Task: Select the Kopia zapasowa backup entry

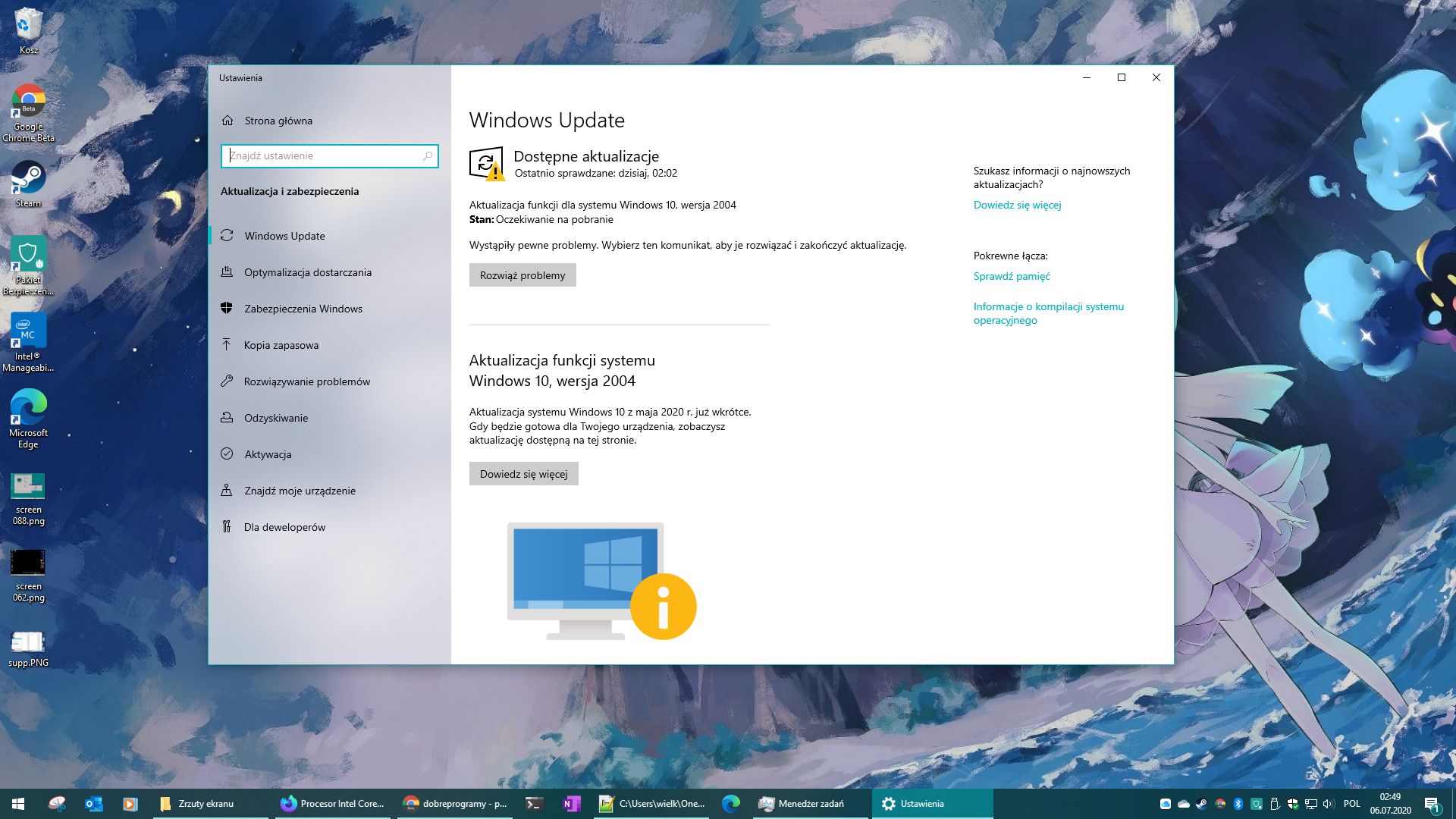Action: [x=281, y=345]
